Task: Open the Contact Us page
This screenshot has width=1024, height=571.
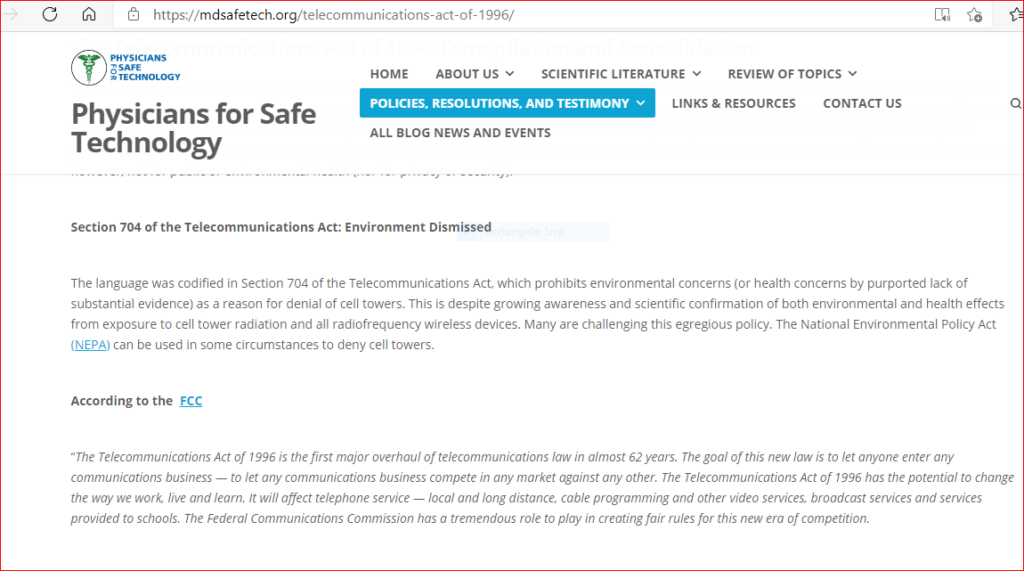Action: tap(862, 103)
